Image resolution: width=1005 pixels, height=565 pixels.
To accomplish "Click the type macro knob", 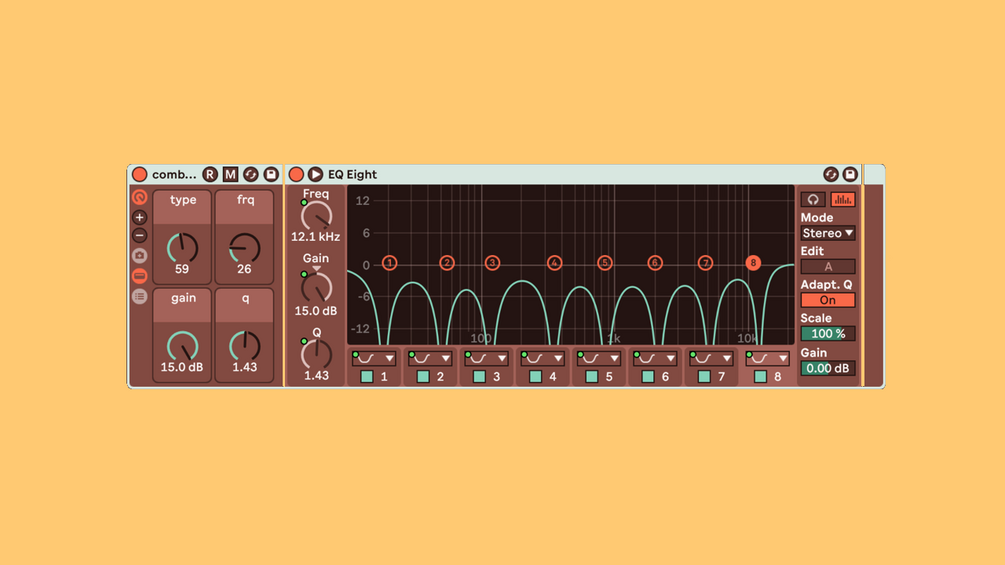I will (183, 248).
